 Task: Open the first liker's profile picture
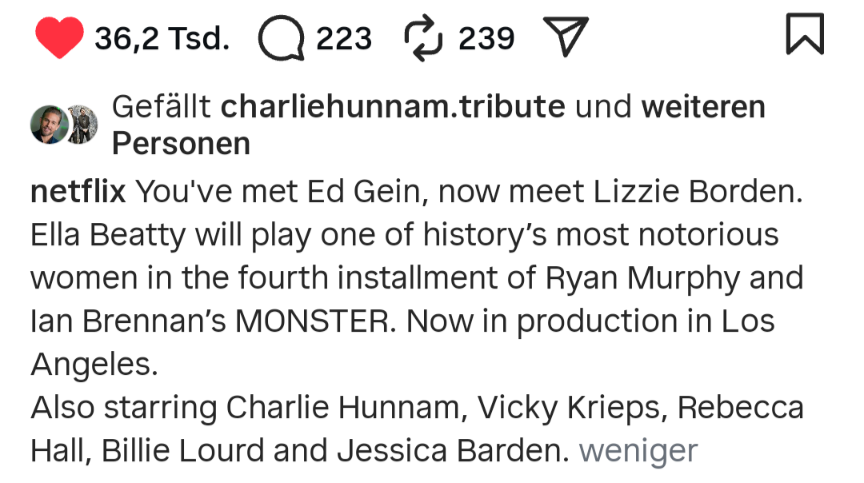coord(48,124)
